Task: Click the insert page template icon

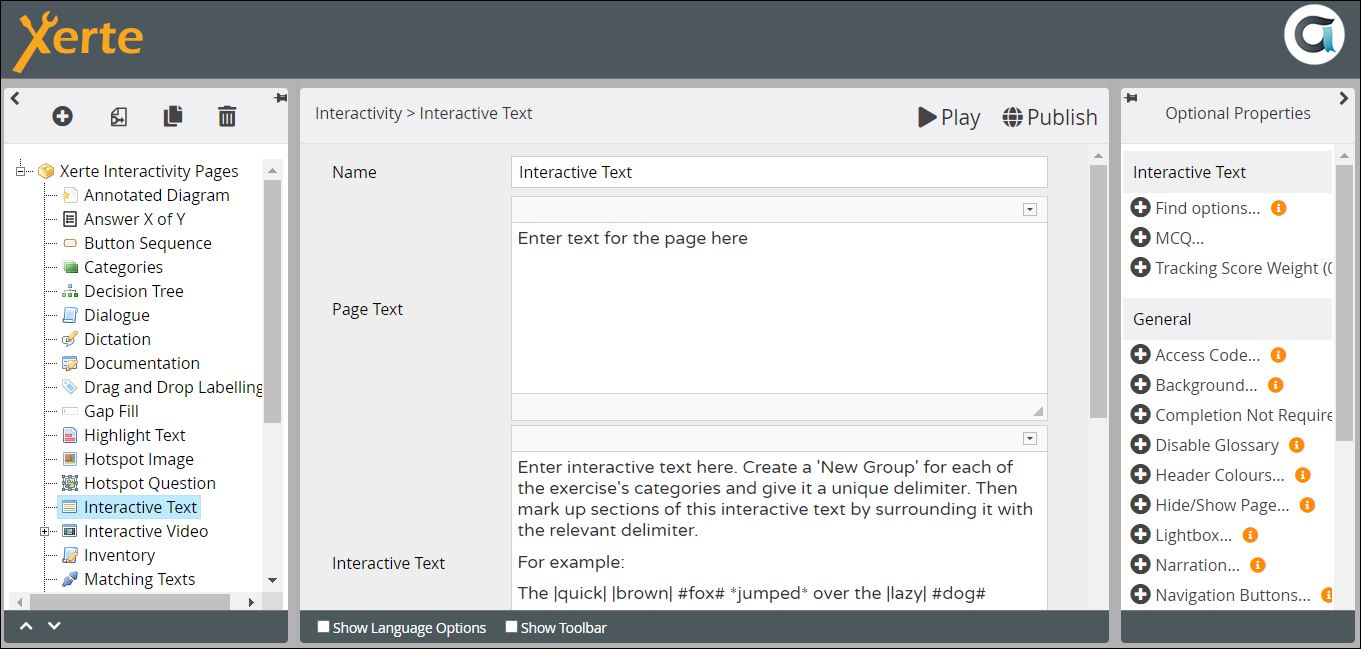Action: [x=118, y=117]
